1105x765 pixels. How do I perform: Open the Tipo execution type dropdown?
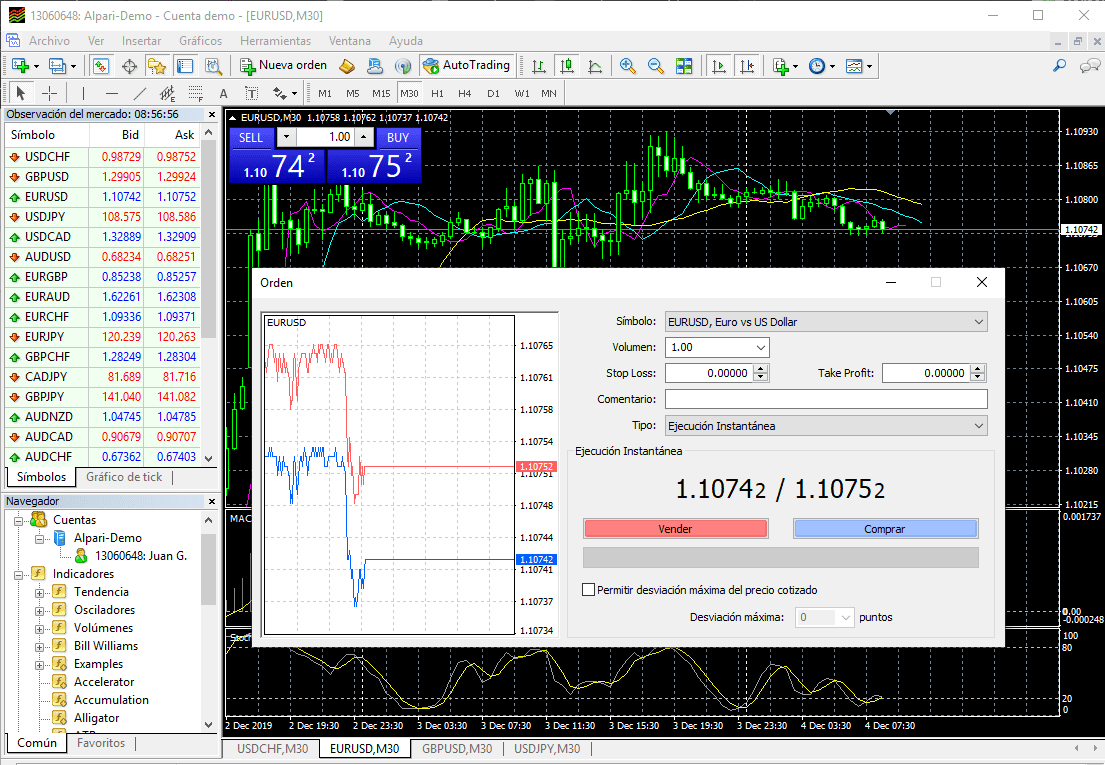click(825, 426)
